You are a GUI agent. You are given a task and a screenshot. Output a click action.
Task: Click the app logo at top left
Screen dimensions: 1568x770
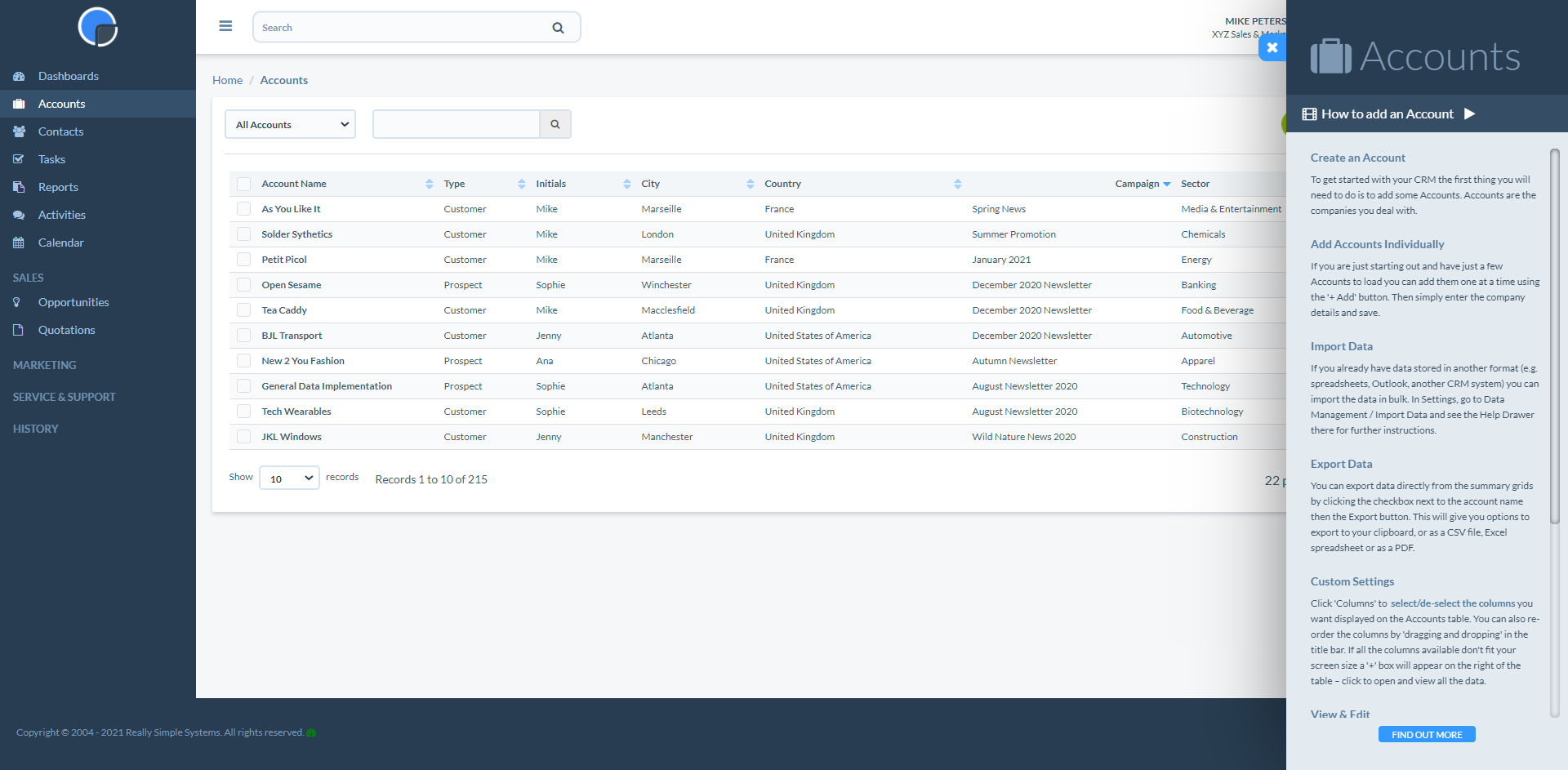[98, 27]
